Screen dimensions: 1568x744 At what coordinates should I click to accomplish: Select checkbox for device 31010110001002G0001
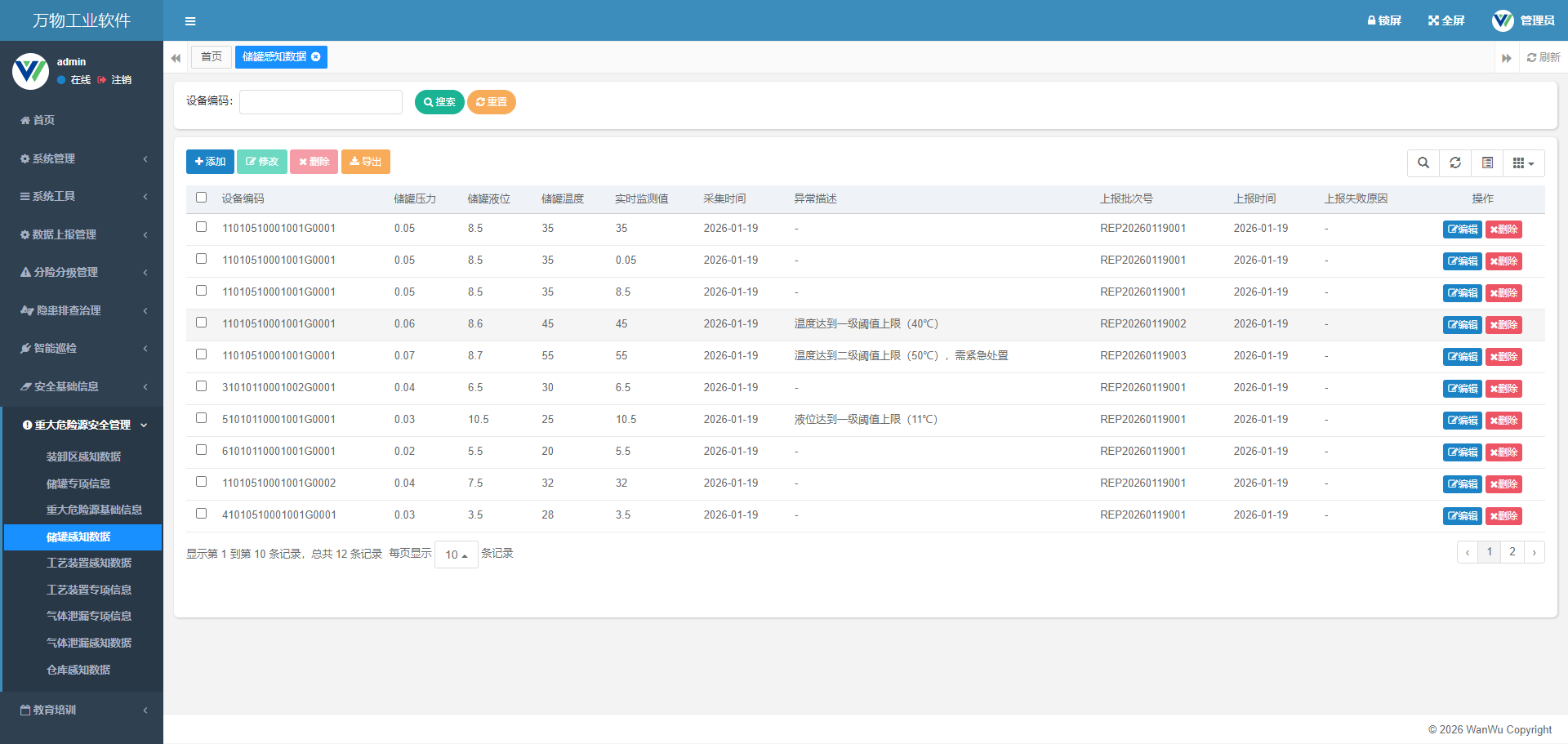(202, 386)
